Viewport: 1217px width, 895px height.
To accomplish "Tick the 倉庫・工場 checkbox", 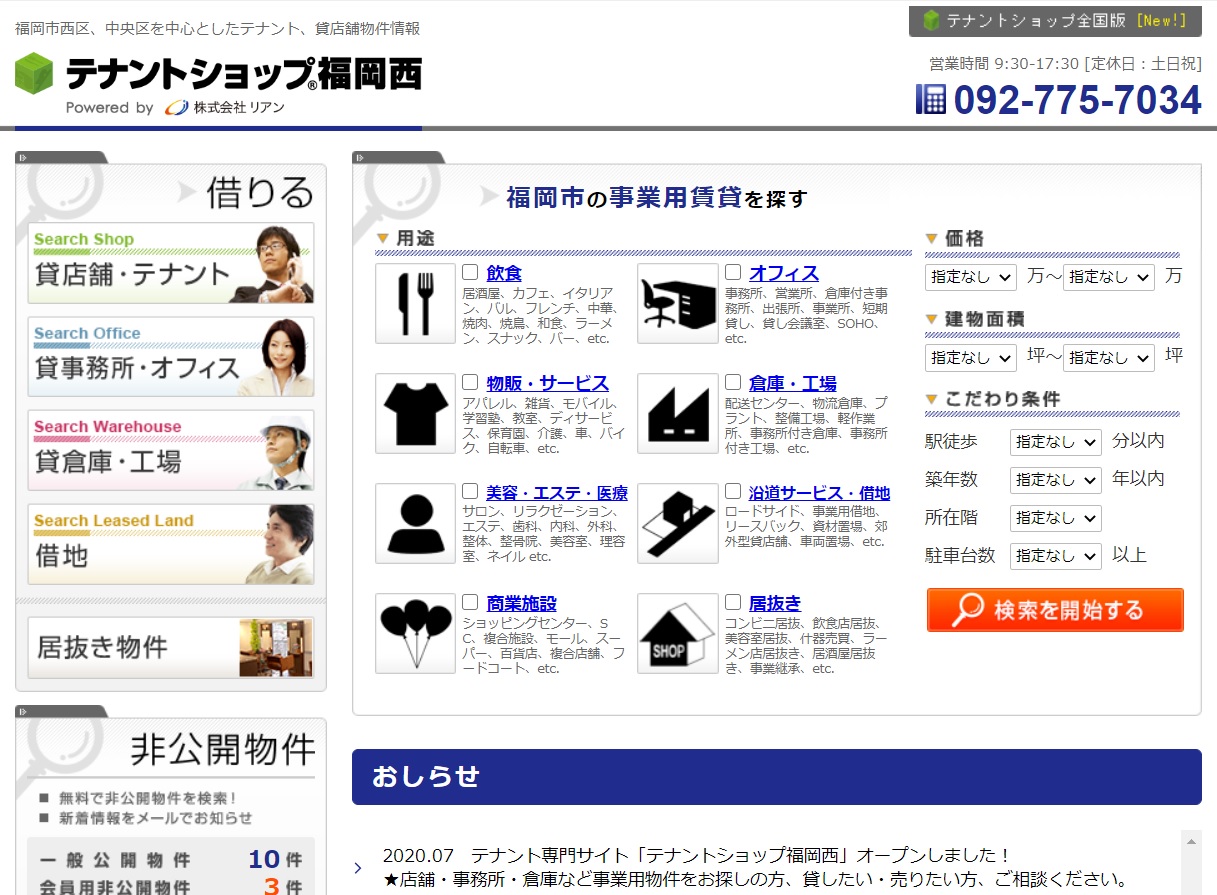I will [x=733, y=382].
